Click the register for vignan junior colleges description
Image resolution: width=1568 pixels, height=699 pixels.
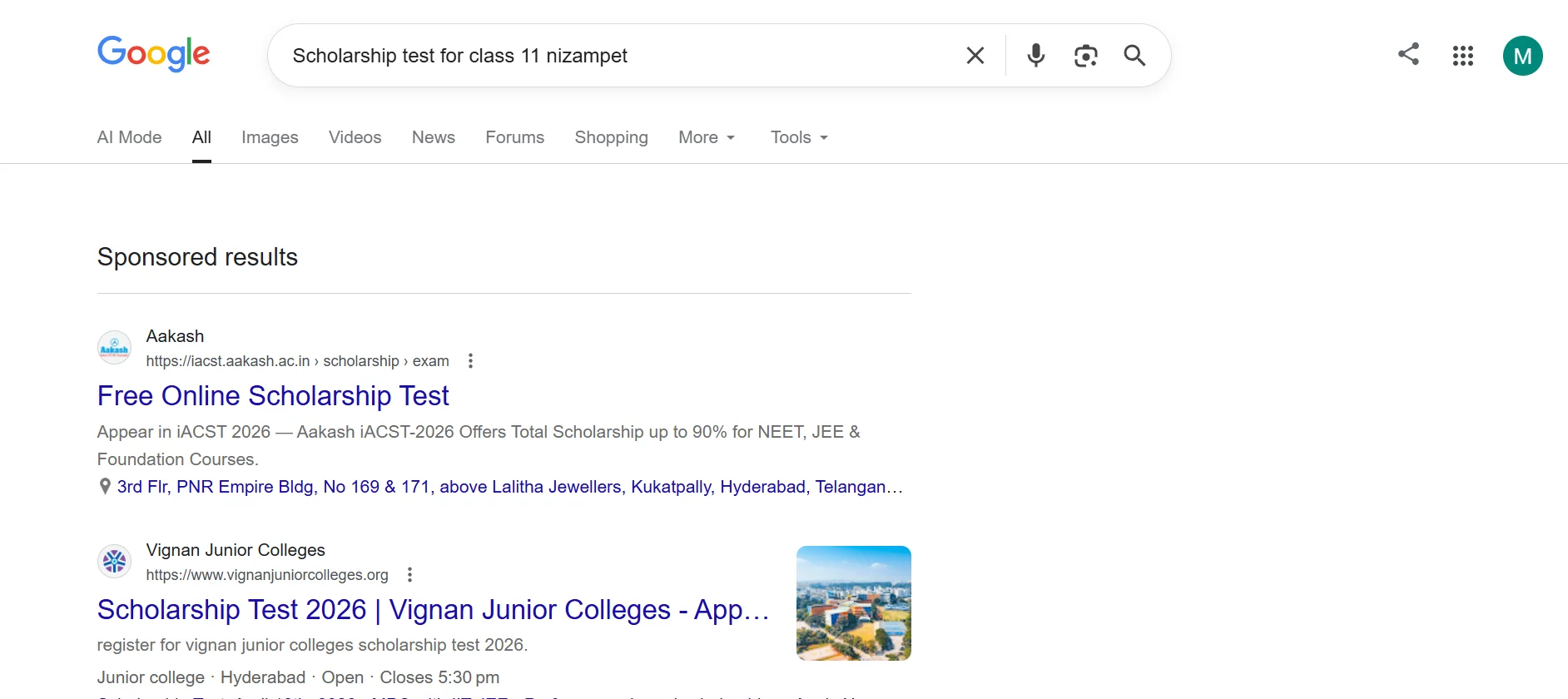coord(312,645)
